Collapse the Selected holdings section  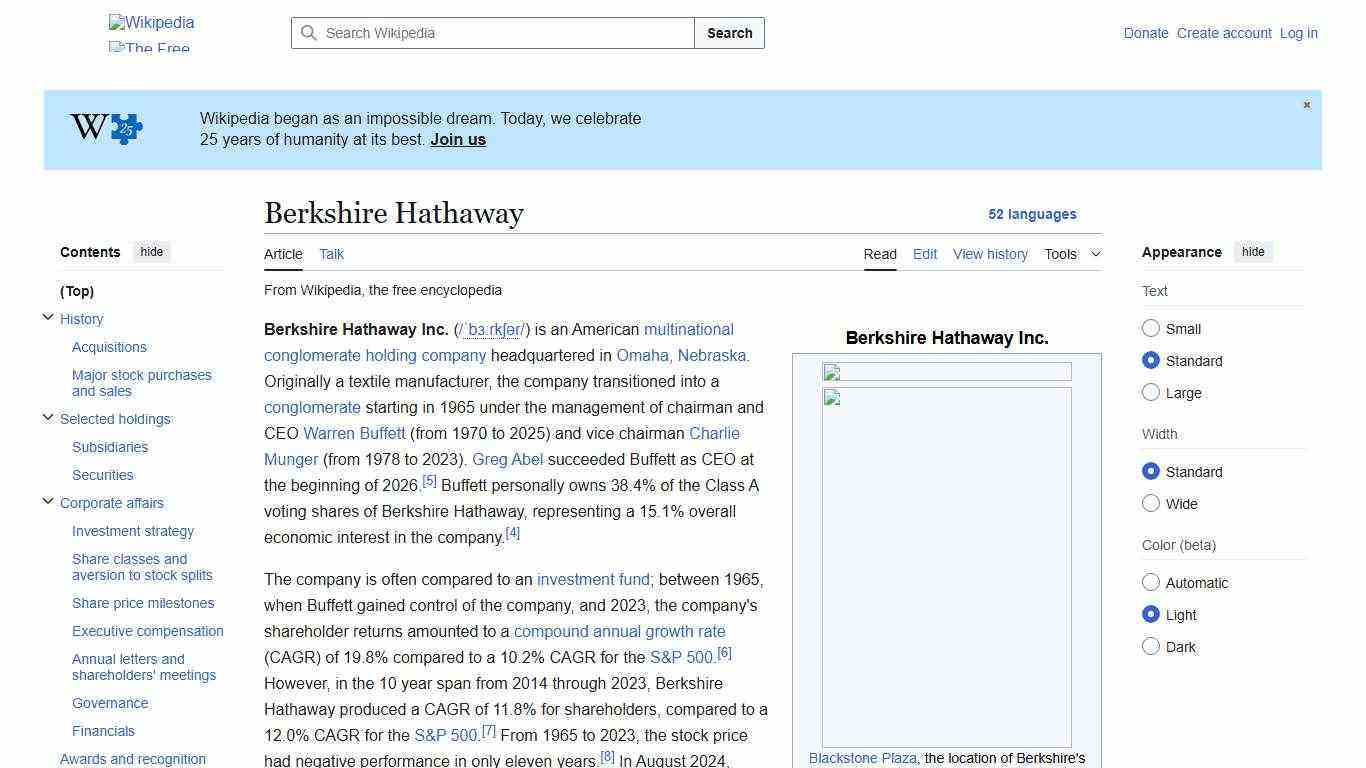pos(48,417)
